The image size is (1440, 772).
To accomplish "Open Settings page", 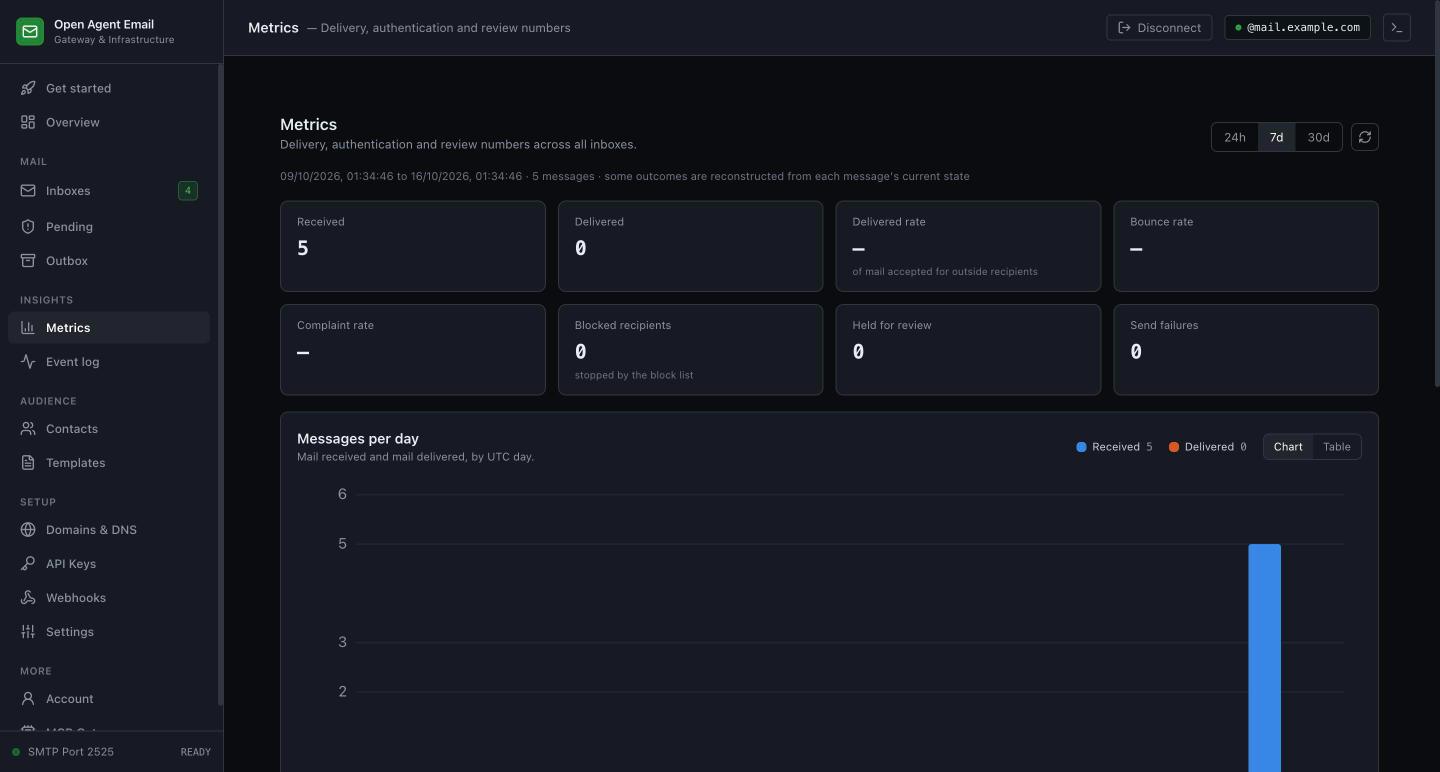I will [x=109, y=631].
